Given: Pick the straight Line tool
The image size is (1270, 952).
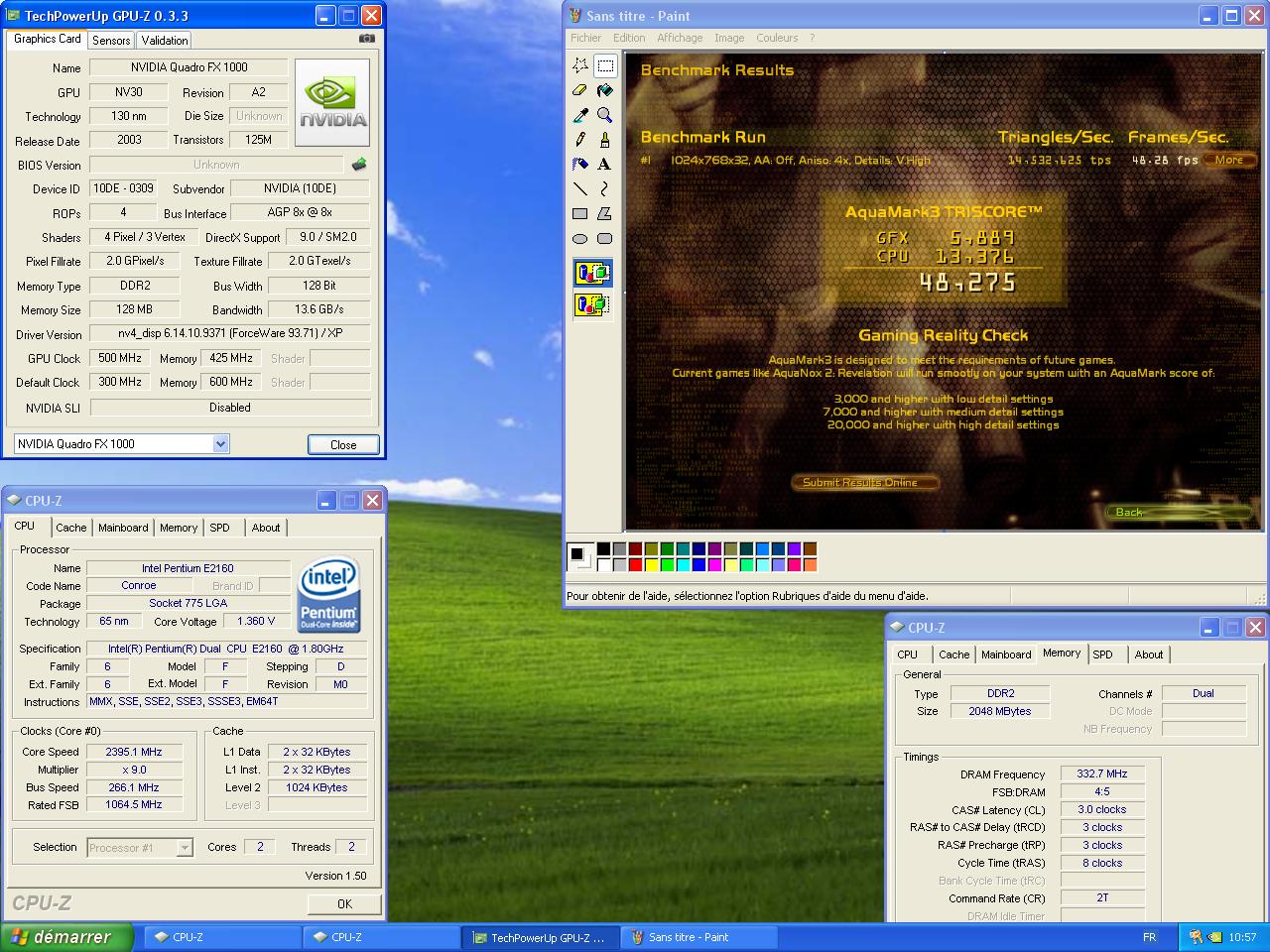Looking at the screenshot, I should [x=580, y=189].
